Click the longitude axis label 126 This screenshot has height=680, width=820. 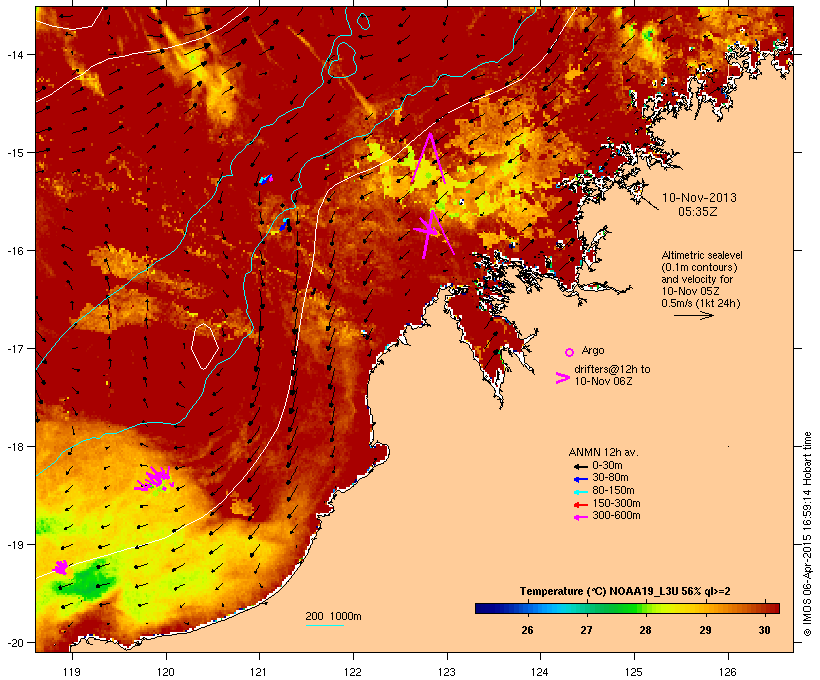point(727,672)
